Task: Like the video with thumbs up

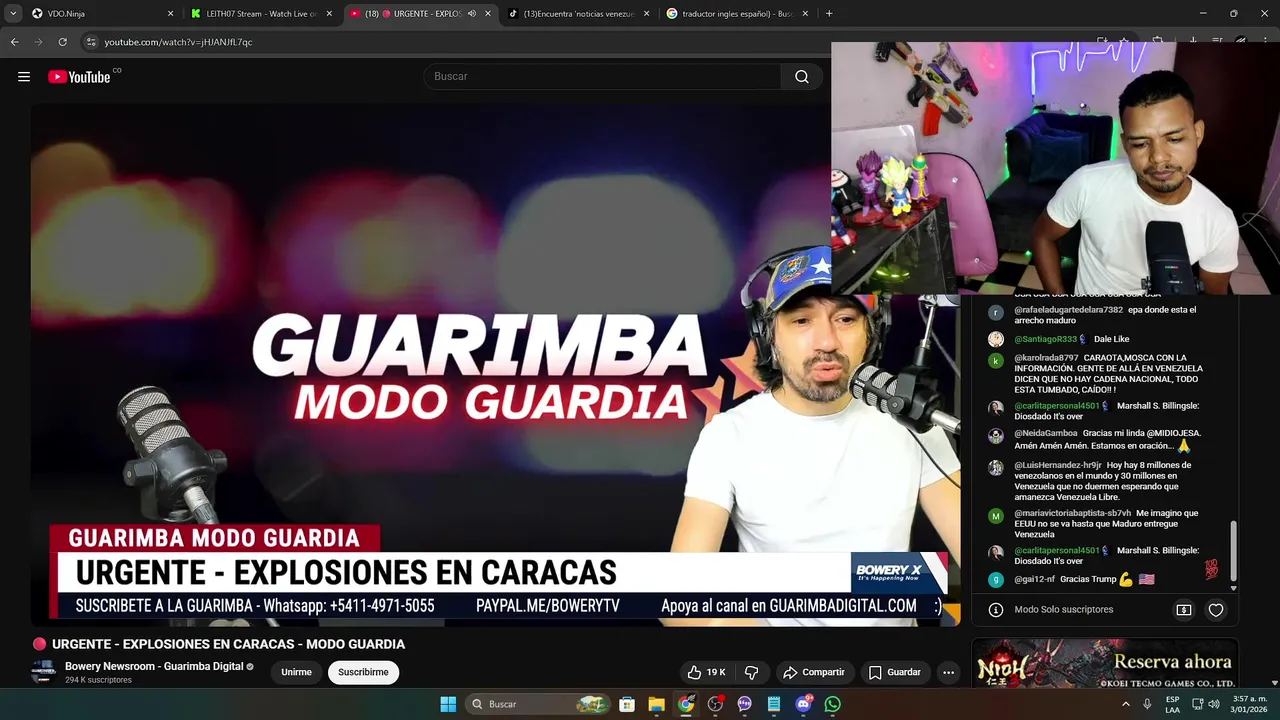Action: 706,672
